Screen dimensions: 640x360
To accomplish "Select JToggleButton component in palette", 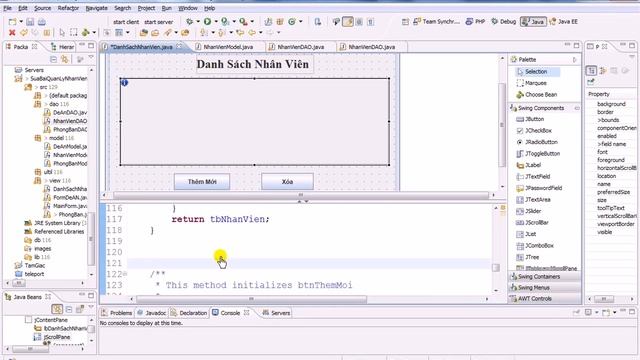I will click(538, 153).
